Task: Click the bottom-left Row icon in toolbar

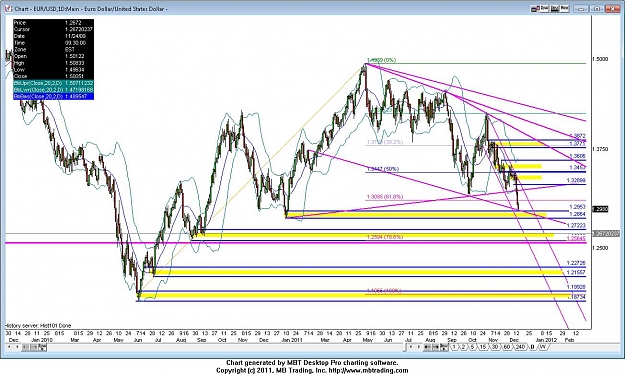Action: (42, 346)
